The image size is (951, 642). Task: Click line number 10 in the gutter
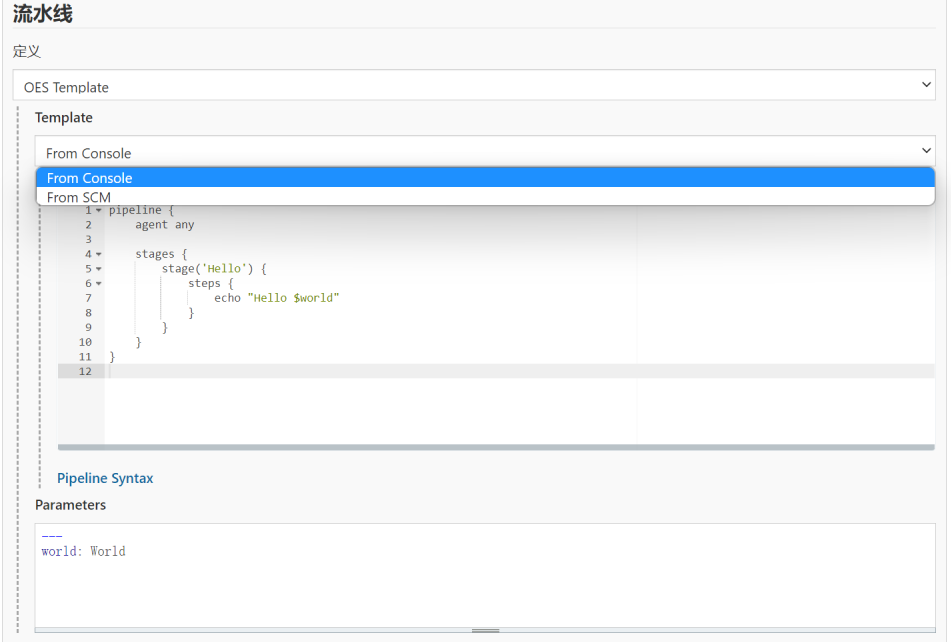click(x=85, y=342)
